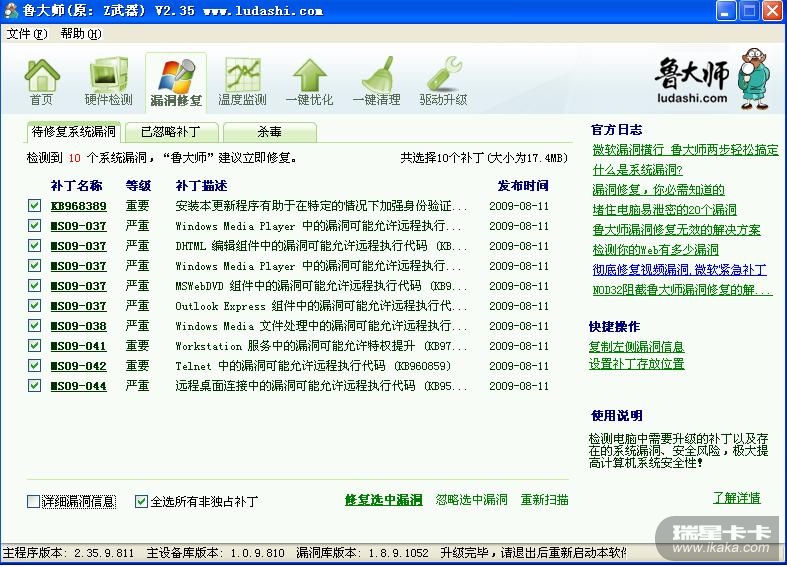Uncheck the Windows Media 文件处理 MS09-038 checkbox
This screenshot has height=567, width=787.
(34, 325)
